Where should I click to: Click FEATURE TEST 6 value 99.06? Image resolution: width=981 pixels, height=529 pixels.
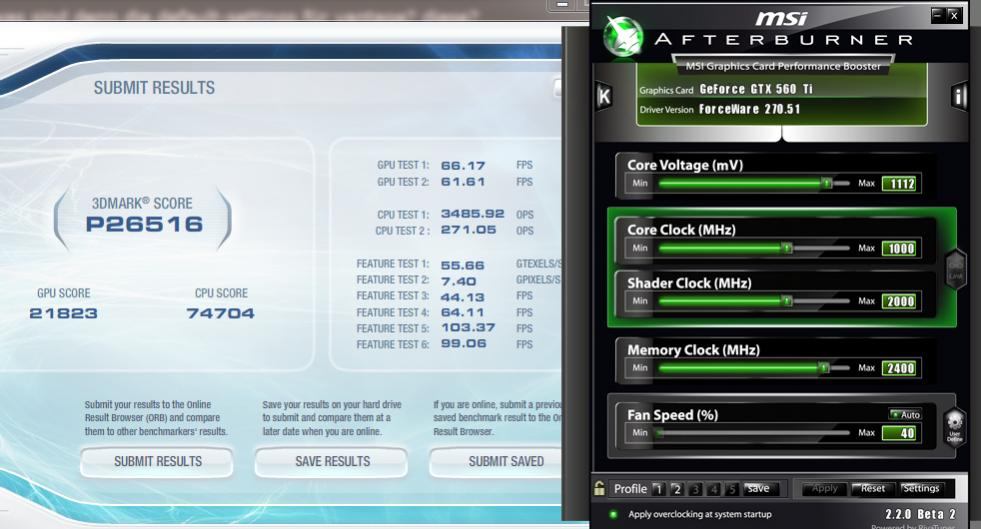[463, 344]
